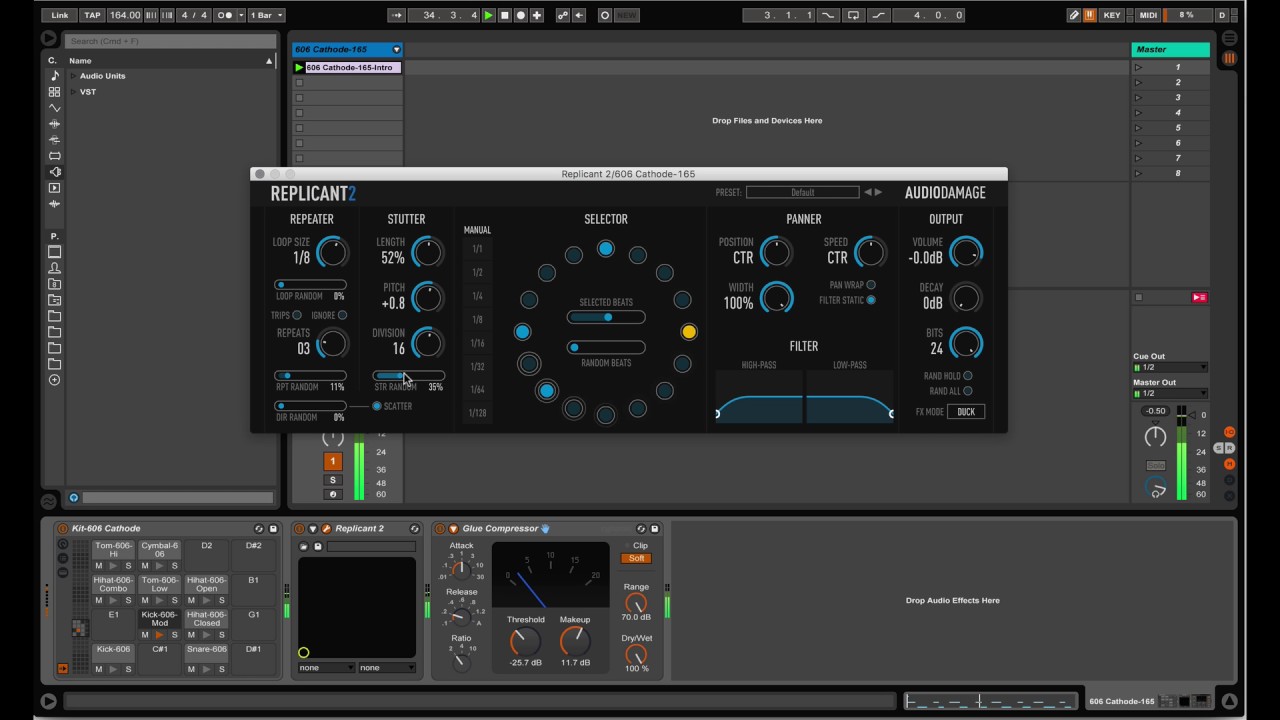Select the Instruments waveform icon in browser
Viewport: 1280px width, 720px height.
tap(54, 108)
